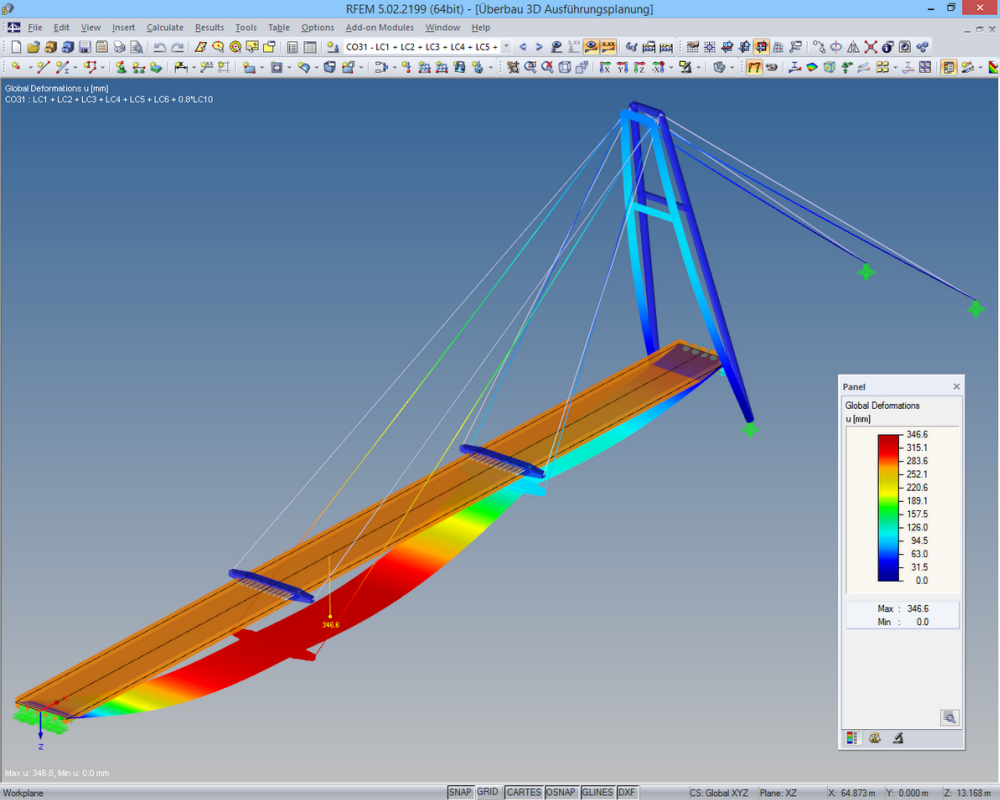Close the Global Deformations Panel
The width and height of the screenshot is (1000, 800).
click(x=955, y=386)
